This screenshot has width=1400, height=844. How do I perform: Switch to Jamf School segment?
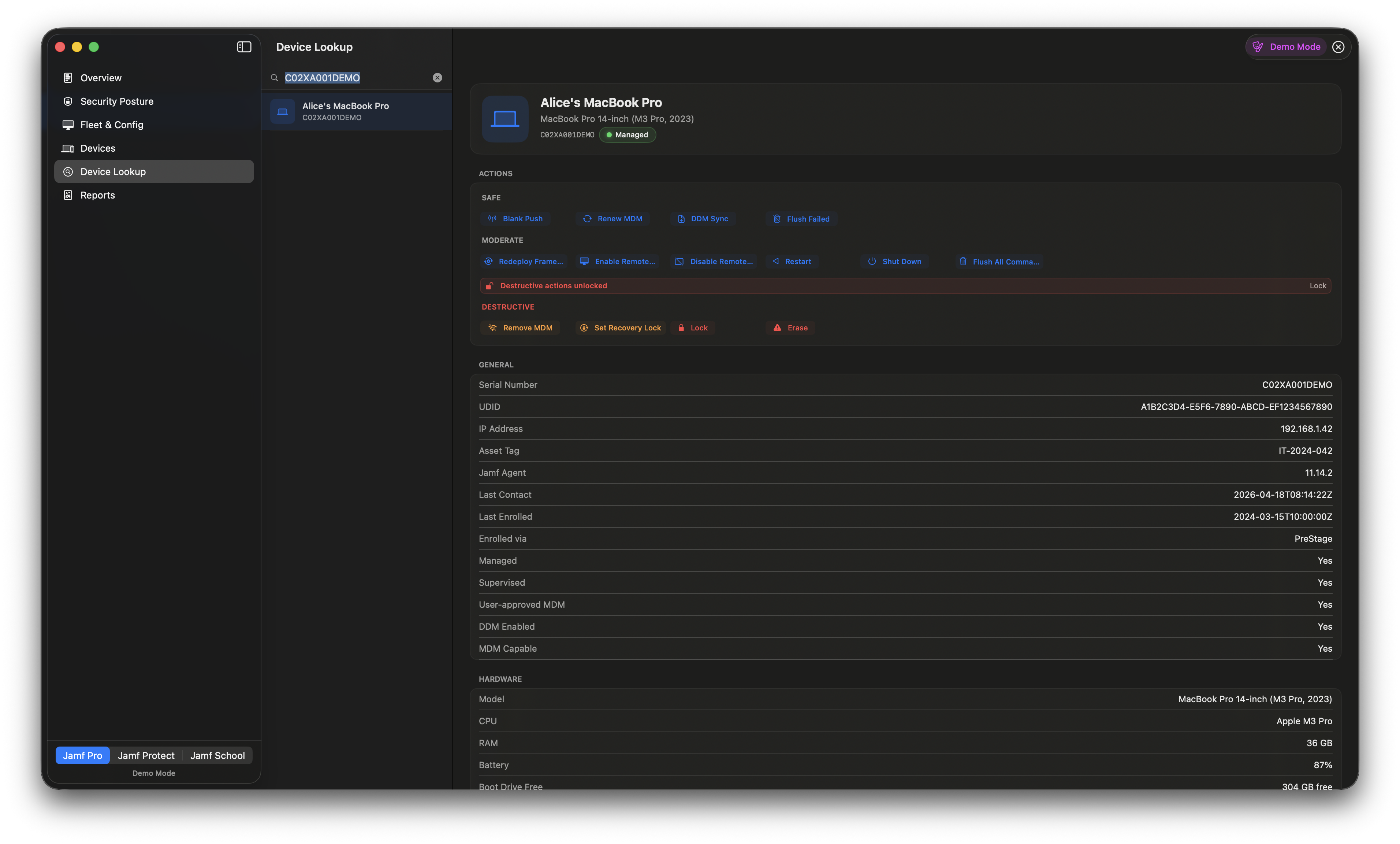[x=217, y=755]
